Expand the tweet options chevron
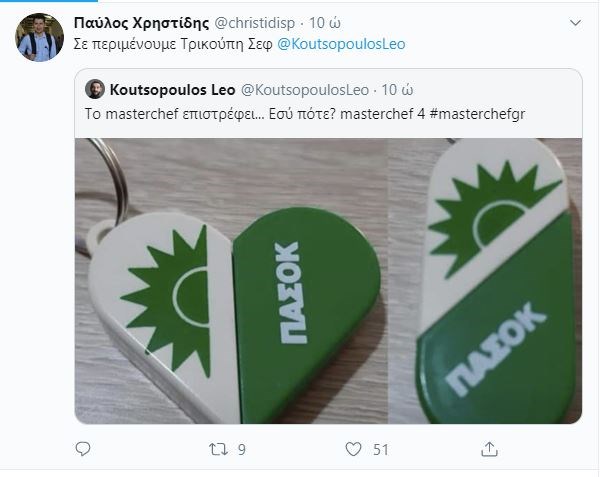This screenshot has width=600, height=477. (x=573, y=21)
